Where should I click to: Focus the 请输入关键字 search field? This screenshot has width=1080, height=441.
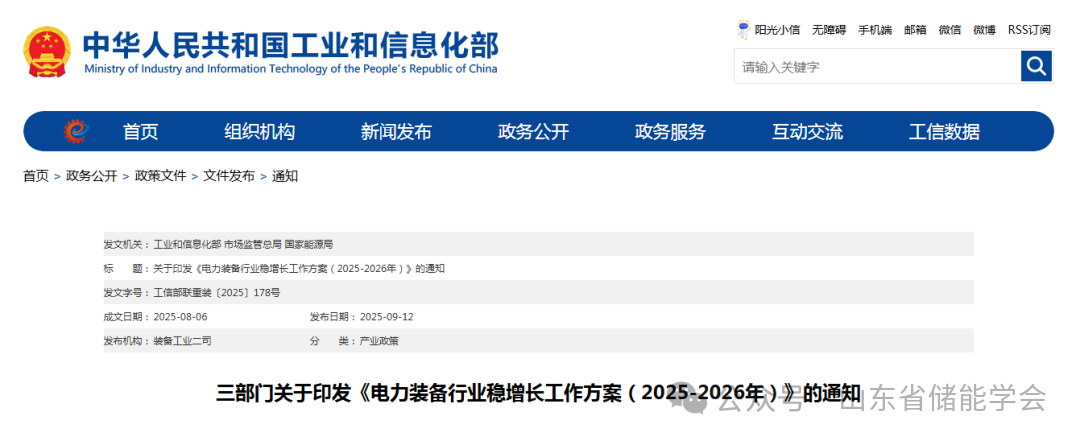[878, 67]
